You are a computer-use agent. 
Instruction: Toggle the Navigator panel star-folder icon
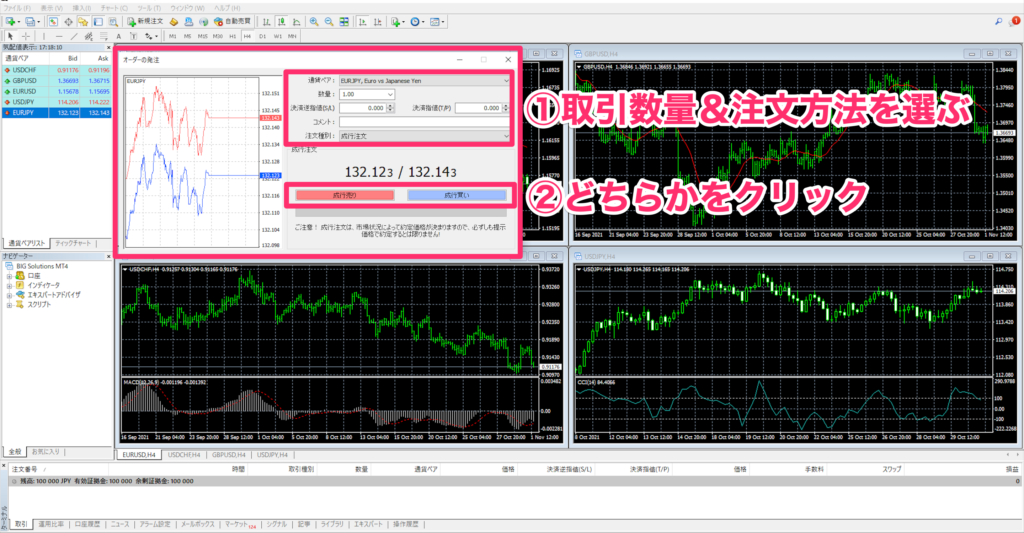point(83,22)
